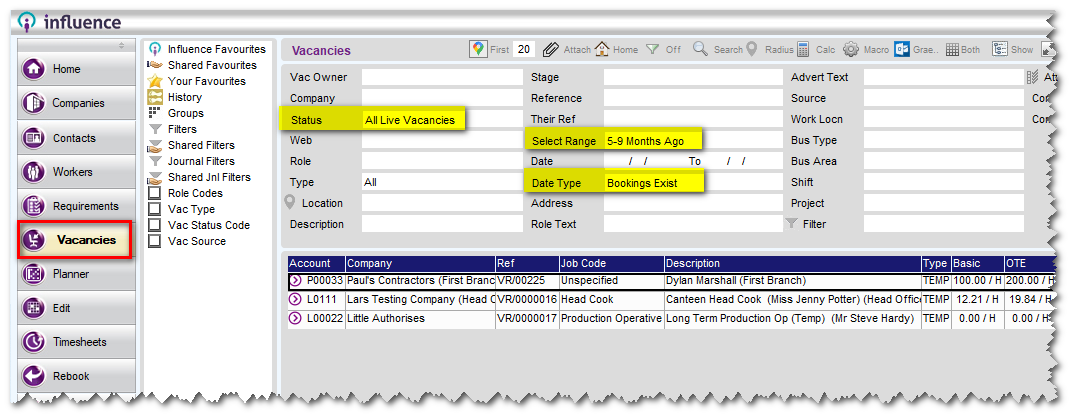
Task: Click the Reference input field
Action: pos(693,98)
